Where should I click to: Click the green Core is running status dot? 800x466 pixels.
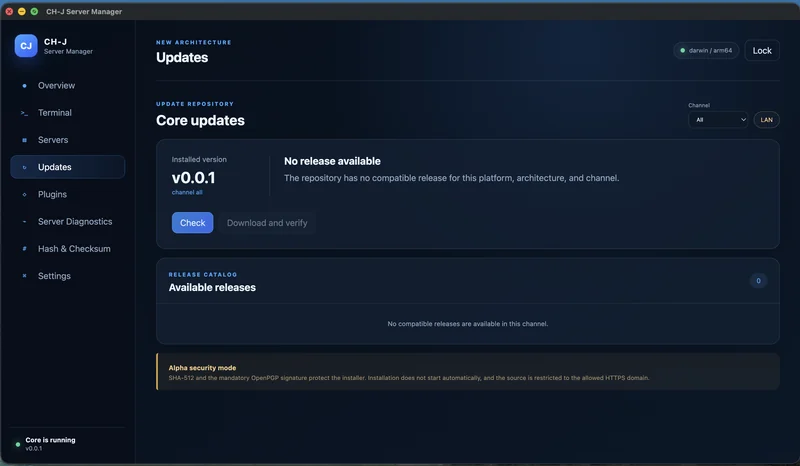coord(18,445)
